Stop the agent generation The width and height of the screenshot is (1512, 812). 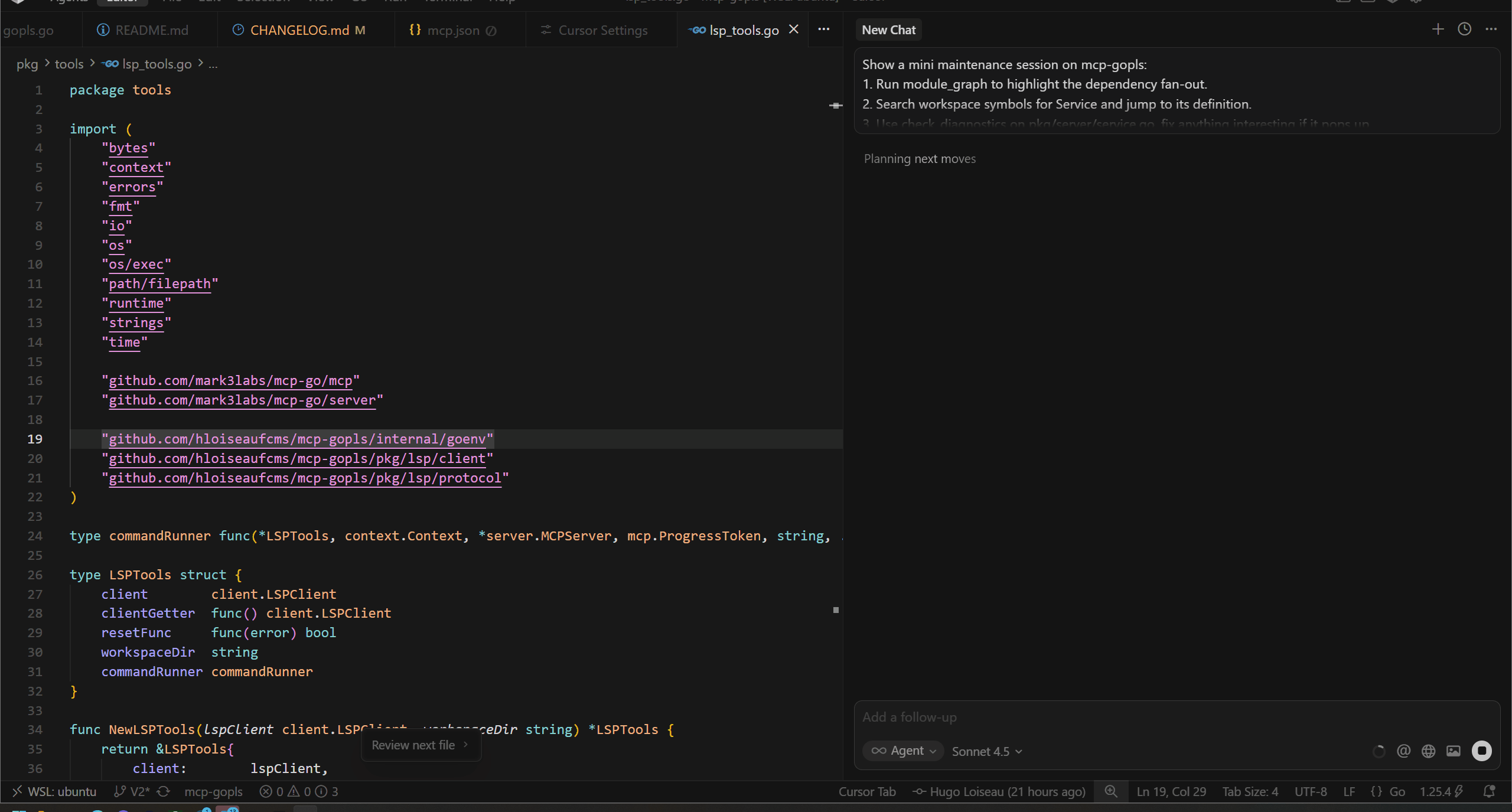pyautogui.click(x=1481, y=751)
